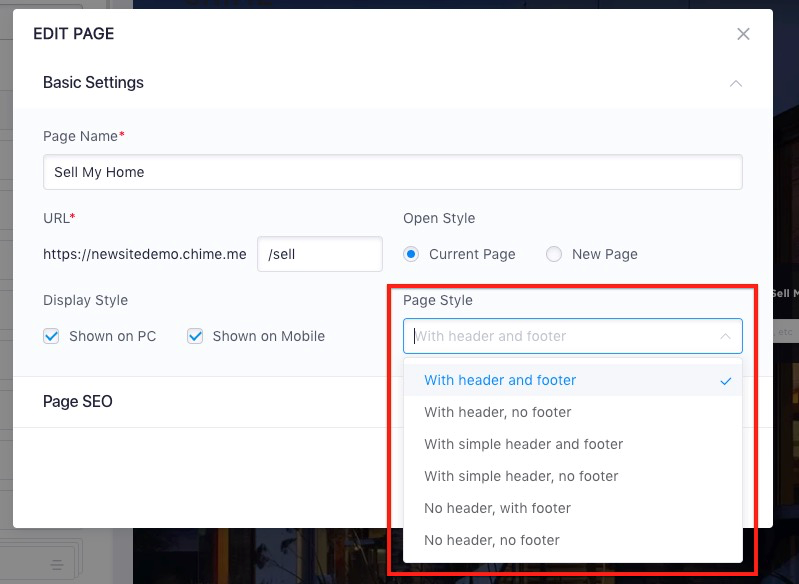This screenshot has height=584, width=799.
Task: Select the New Page radio button
Action: pos(553,254)
